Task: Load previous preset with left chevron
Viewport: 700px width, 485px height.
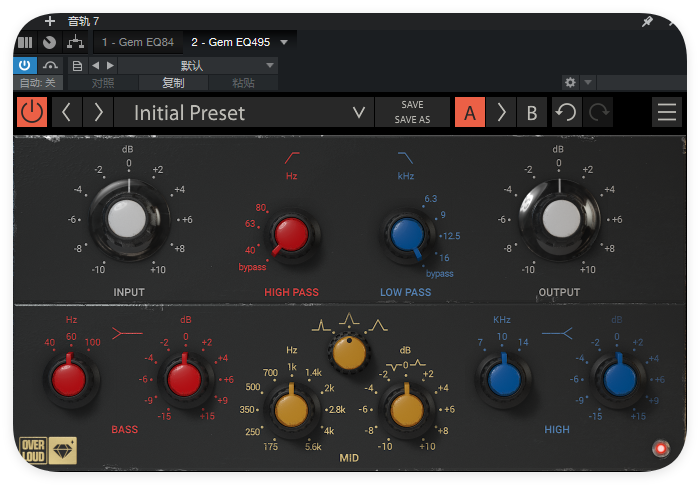Action: [67, 112]
